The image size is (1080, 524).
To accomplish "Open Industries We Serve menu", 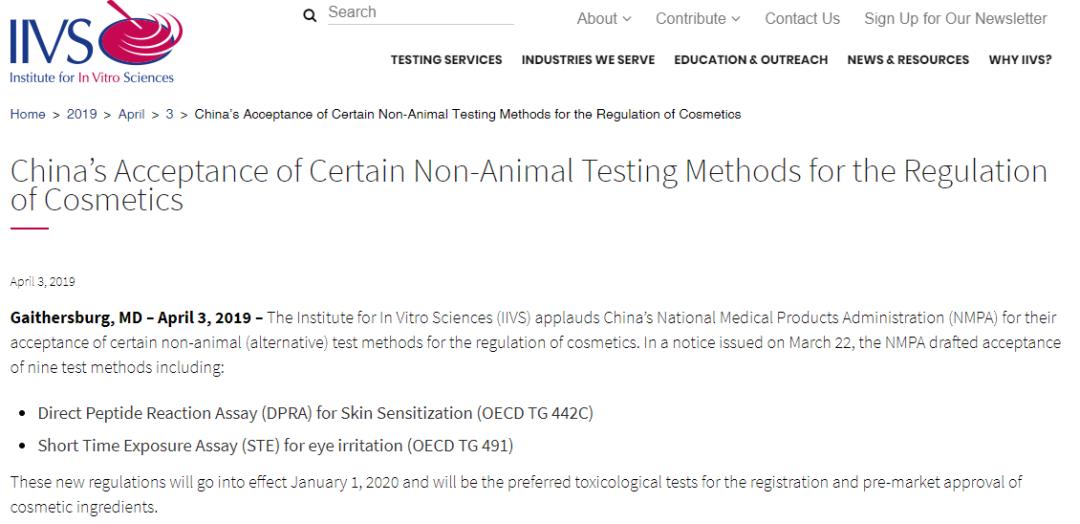I will coord(588,60).
